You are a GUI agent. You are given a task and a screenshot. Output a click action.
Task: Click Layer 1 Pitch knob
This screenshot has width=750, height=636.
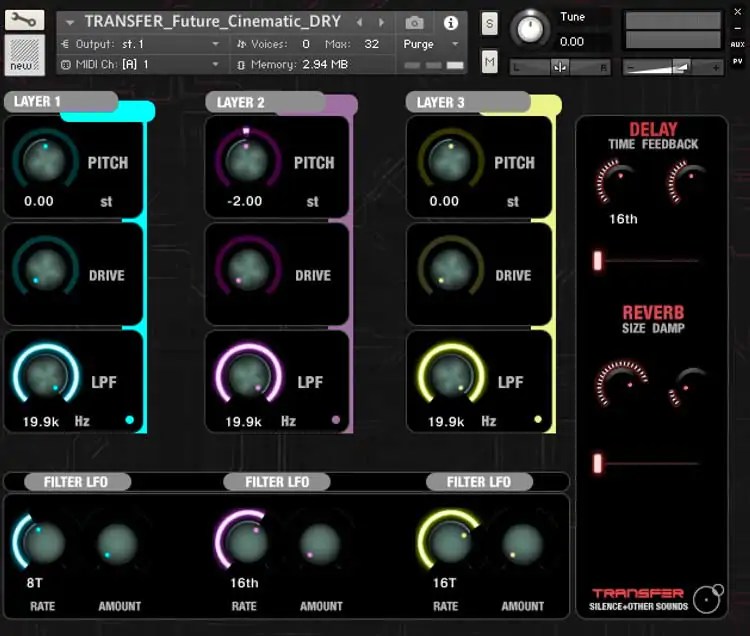pyautogui.click(x=44, y=160)
